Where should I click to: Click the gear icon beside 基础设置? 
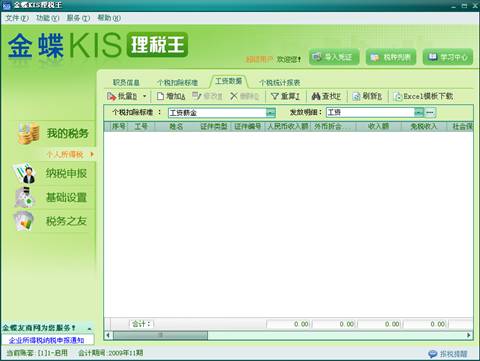[x=25, y=197]
